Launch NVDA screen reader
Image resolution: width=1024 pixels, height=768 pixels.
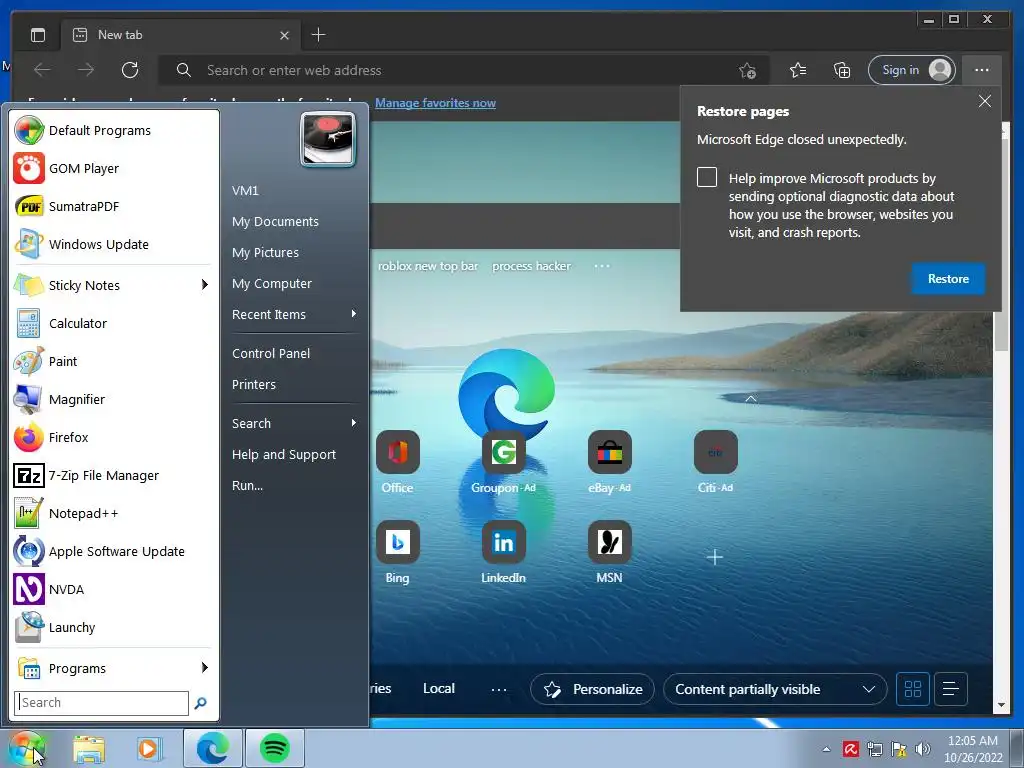112,589
